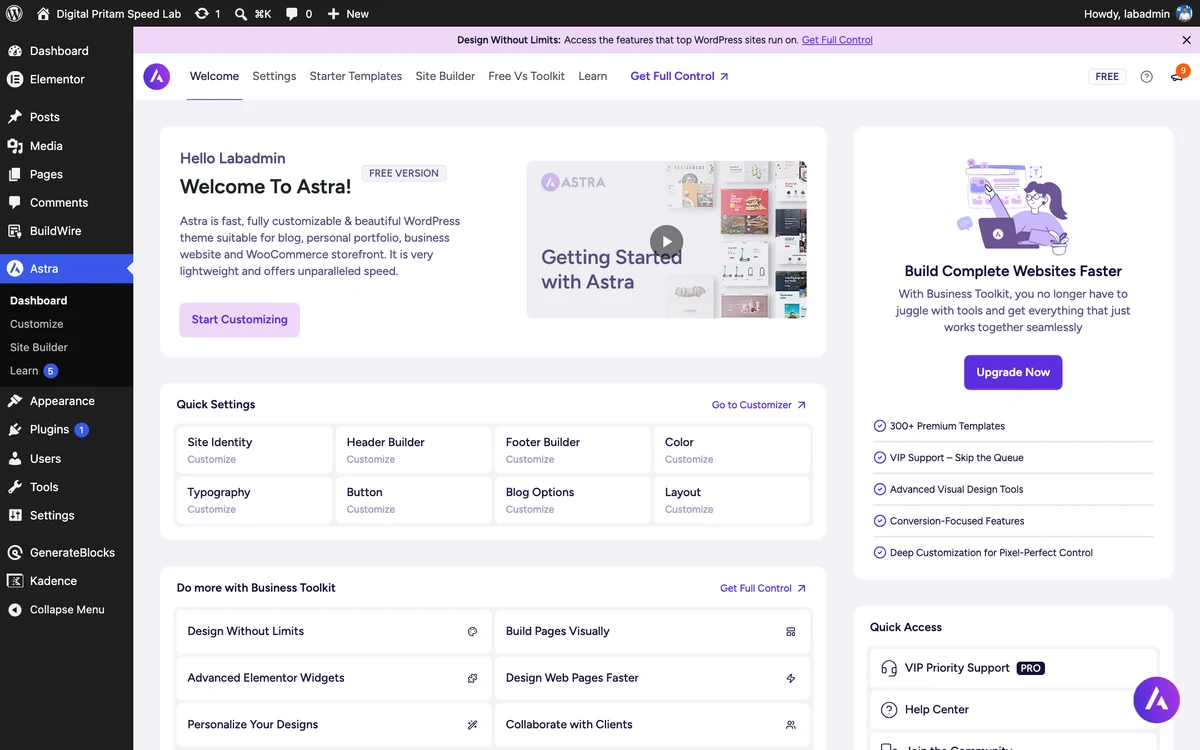Open the Blog Options quick setting

[x=572, y=500]
